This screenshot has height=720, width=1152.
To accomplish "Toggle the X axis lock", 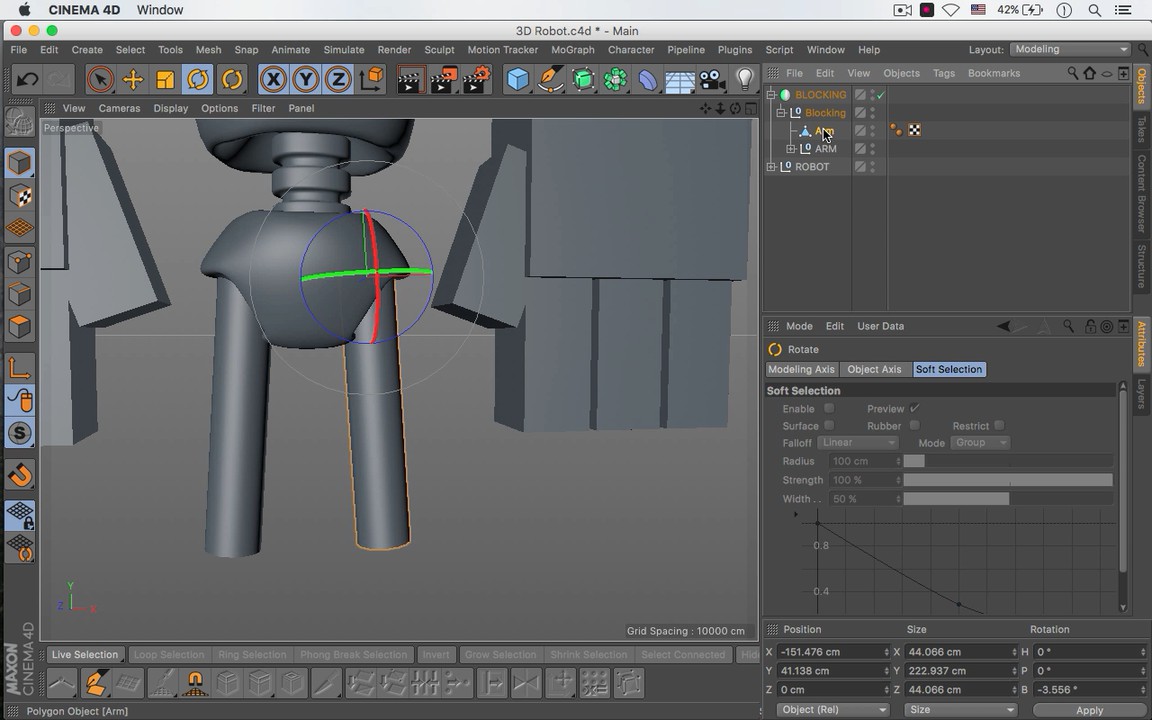I will click(272, 80).
